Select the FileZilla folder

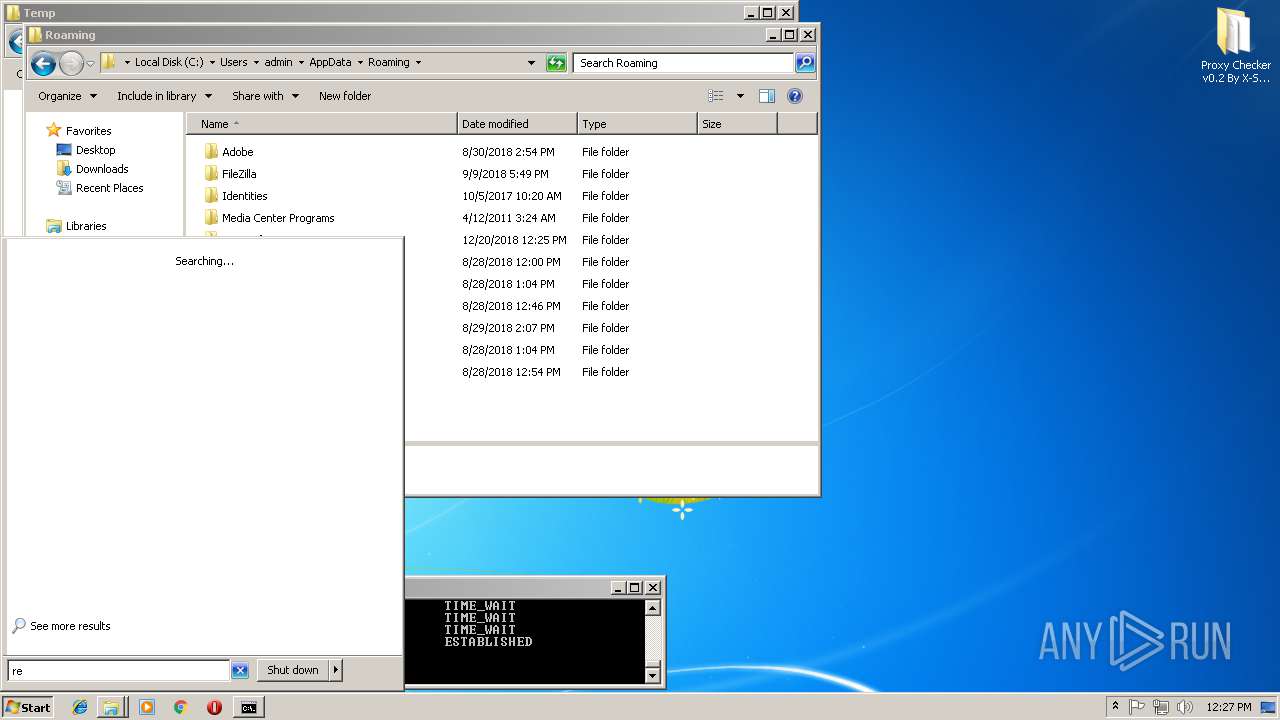239,174
